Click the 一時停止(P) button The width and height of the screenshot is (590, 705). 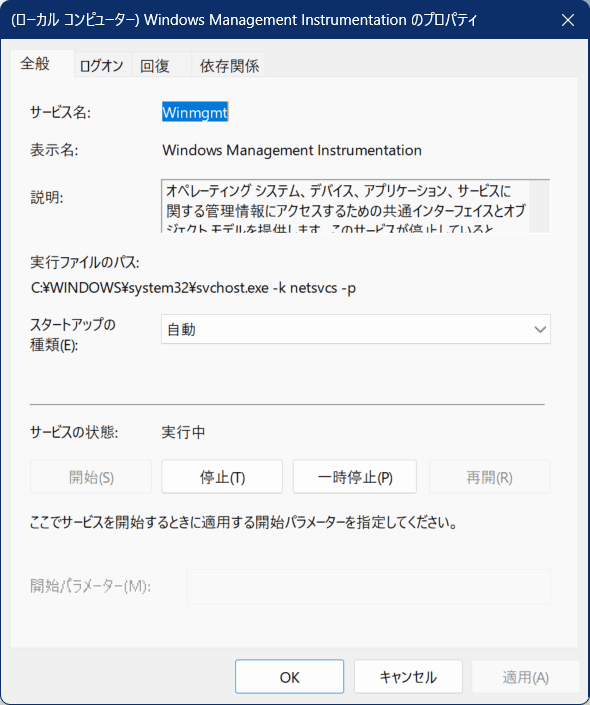coord(355,477)
